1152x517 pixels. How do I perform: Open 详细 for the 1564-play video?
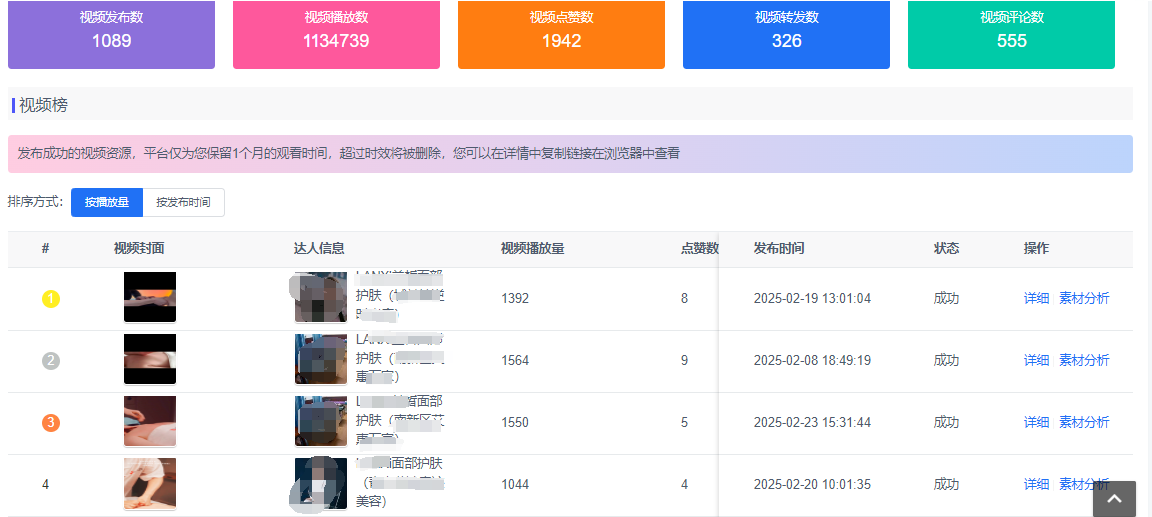[1036, 360]
